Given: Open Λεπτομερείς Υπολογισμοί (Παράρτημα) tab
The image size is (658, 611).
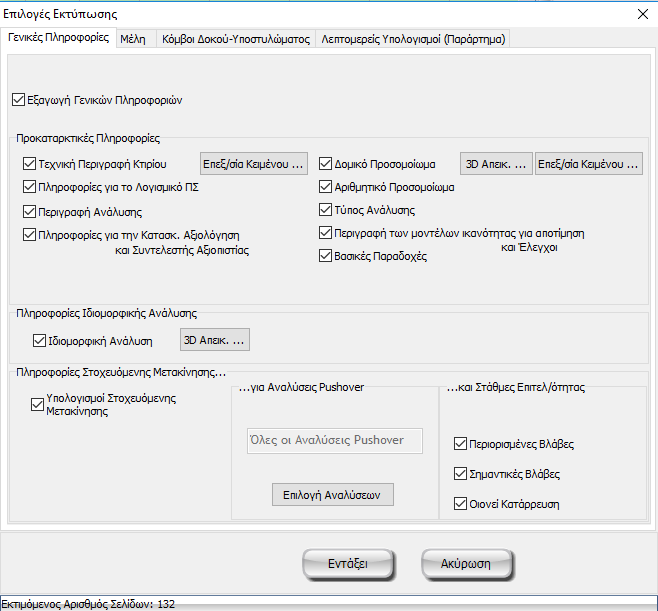Looking at the screenshot, I should point(414,38).
